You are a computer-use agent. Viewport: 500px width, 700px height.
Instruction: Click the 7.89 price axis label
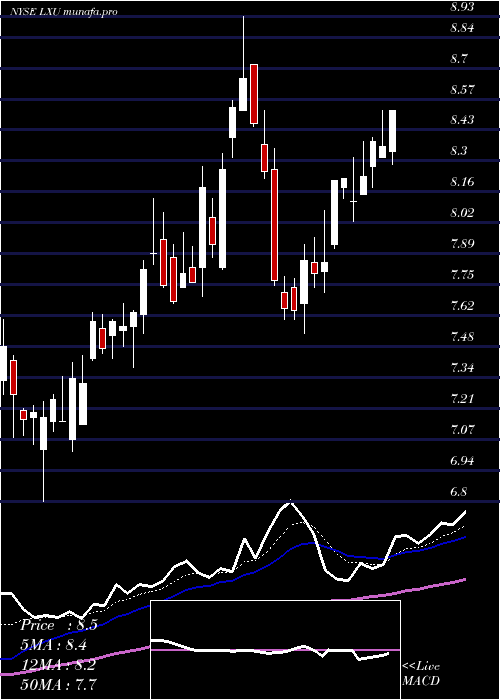coord(462,244)
